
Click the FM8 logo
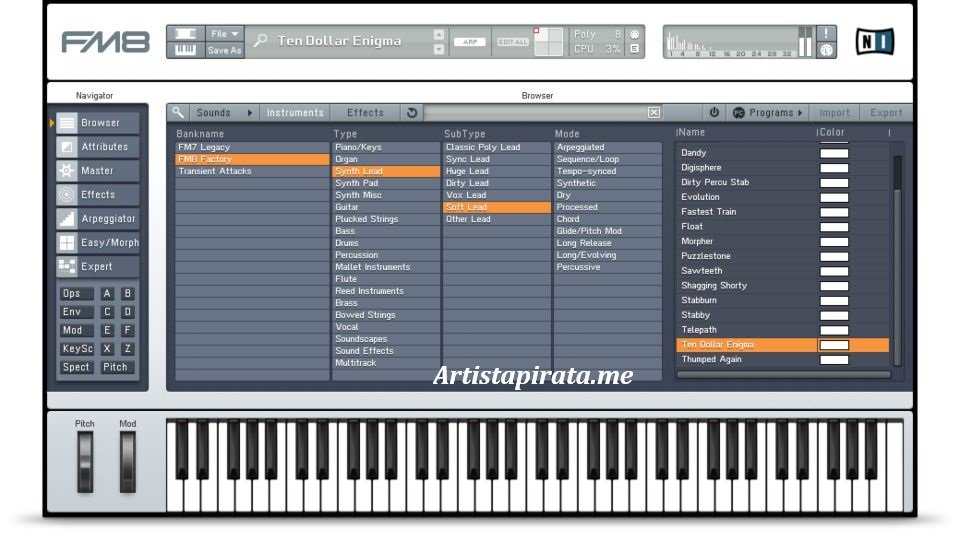click(x=105, y=42)
